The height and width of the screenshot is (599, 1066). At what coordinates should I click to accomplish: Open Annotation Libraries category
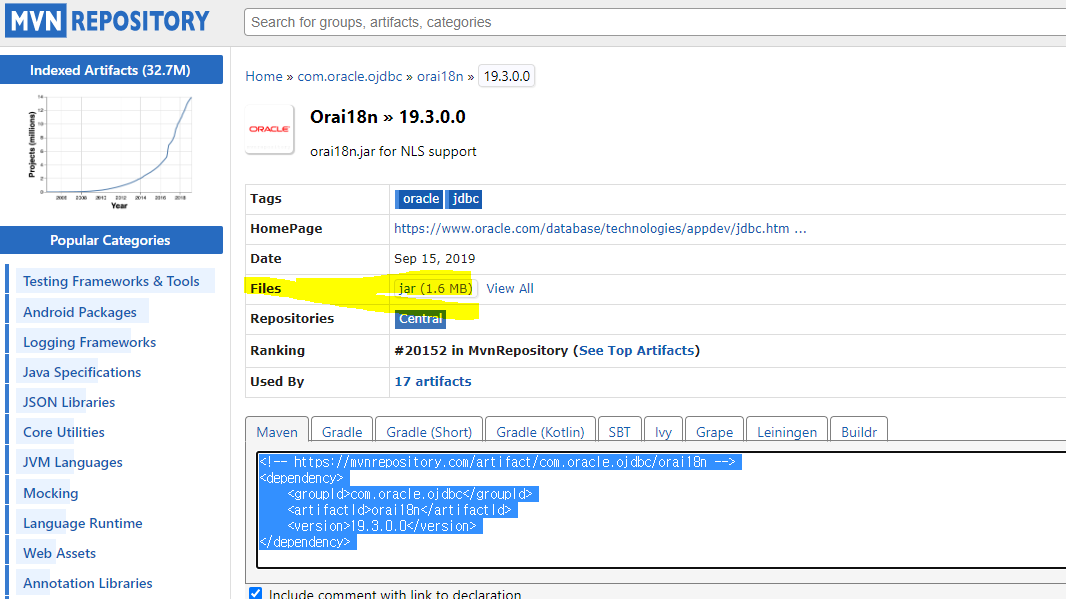click(x=88, y=583)
